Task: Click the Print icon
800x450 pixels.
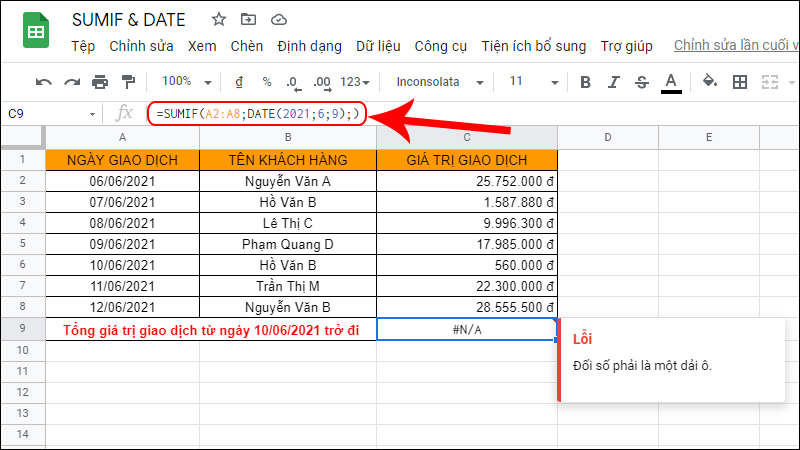Action: 99,82
